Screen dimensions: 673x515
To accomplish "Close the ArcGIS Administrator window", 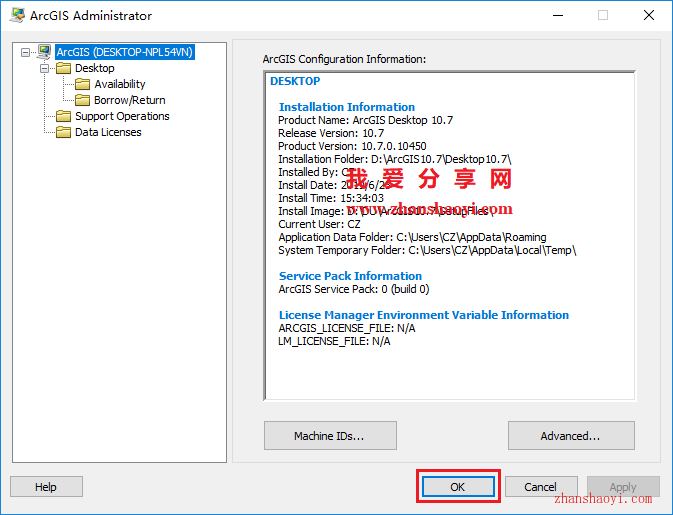I will [x=649, y=15].
